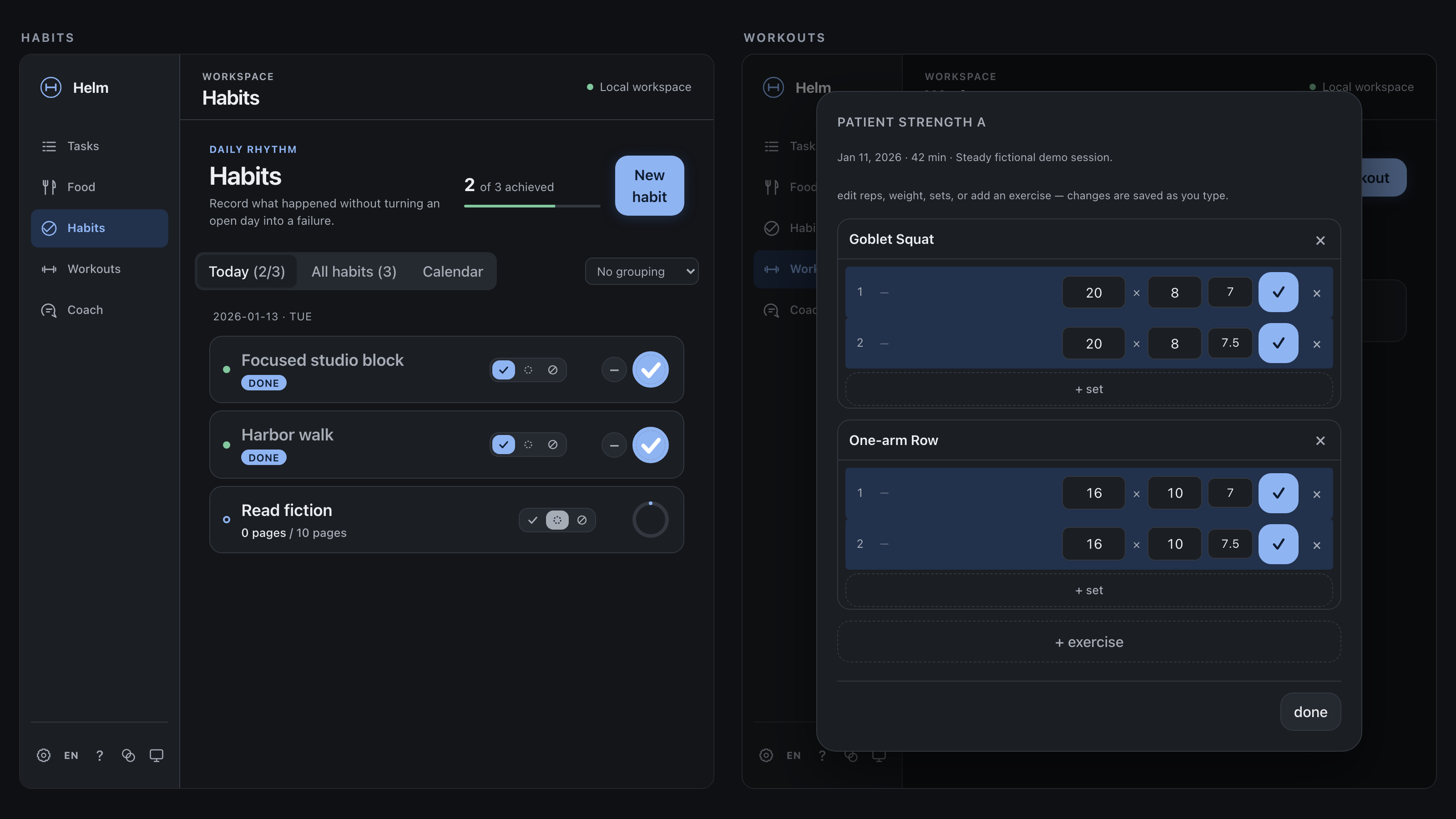Mark Harbor walk done checkmark option
The height and width of the screenshot is (819, 1456).
(x=504, y=444)
